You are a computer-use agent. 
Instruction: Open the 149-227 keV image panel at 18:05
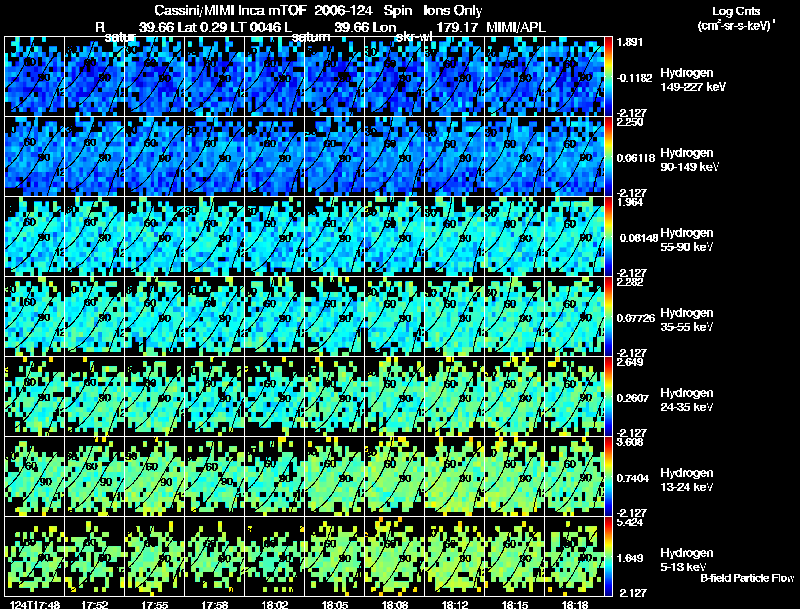click(335, 77)
